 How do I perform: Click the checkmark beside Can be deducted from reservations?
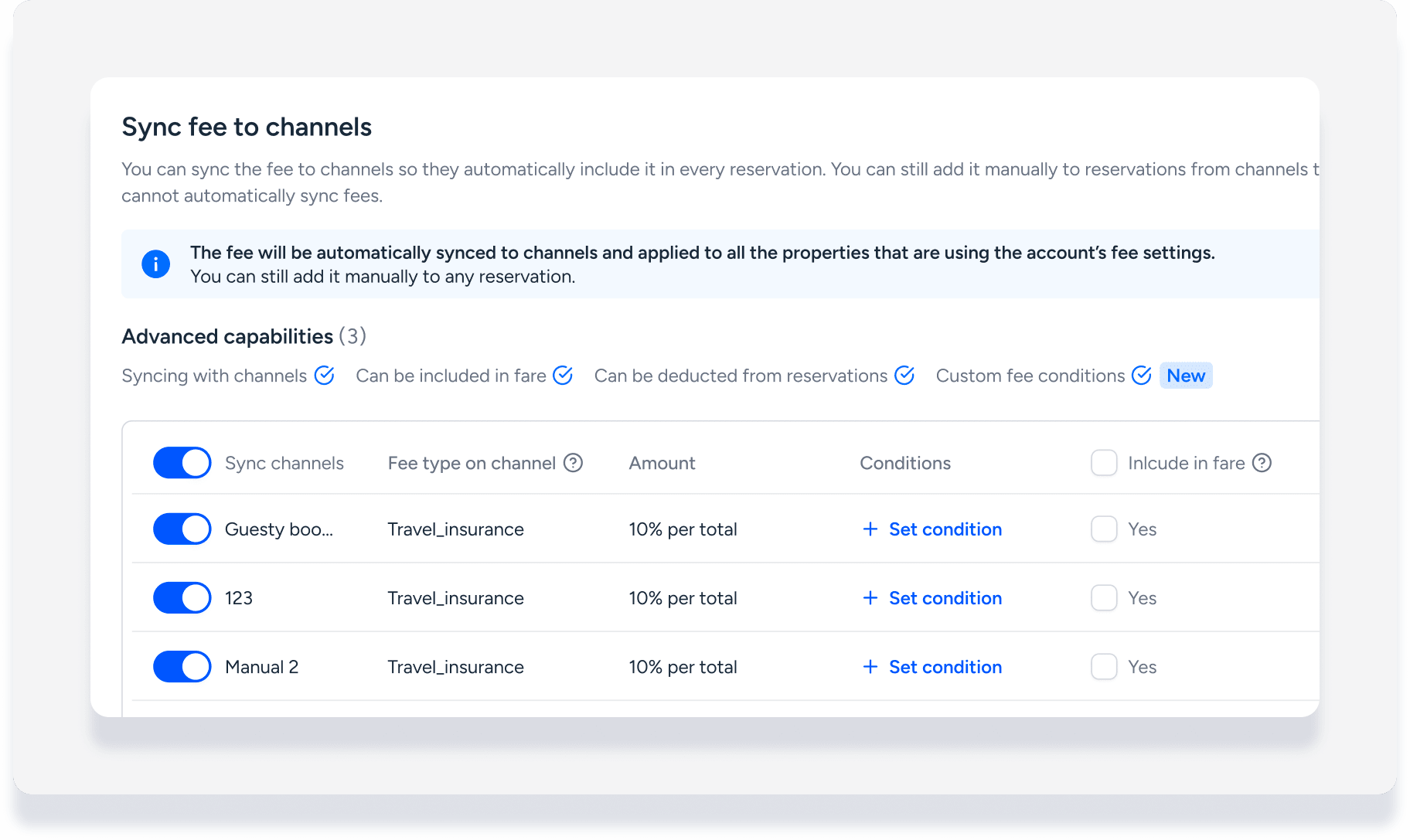[x=904, y=376]
